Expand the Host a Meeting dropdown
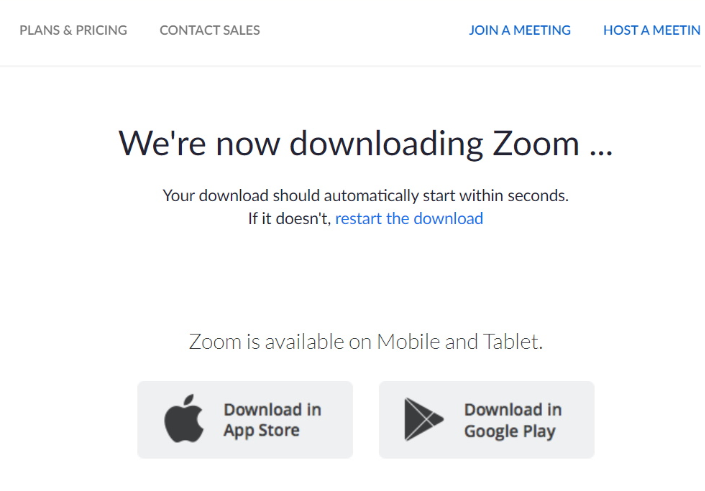Image resolution: width=705 pixels, height=491 pixels. coord(654,30)
